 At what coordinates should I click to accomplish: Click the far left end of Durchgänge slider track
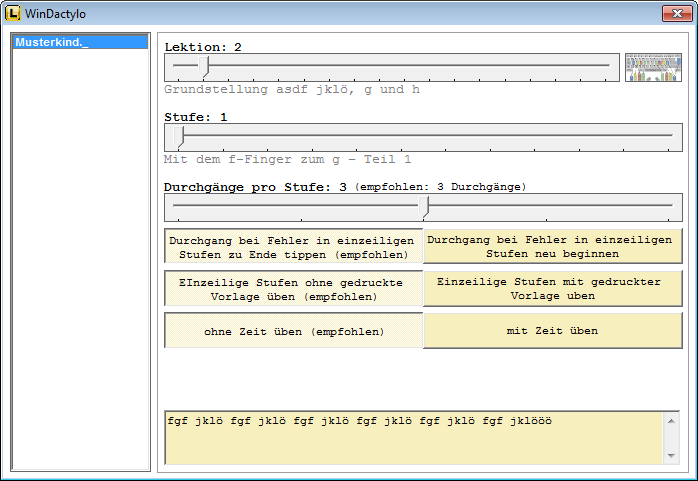tap(175, 207)
